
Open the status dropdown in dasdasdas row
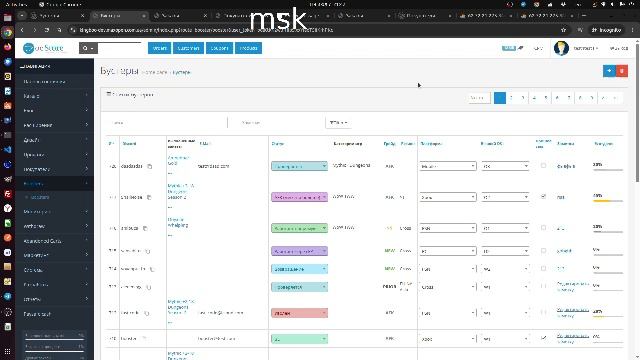pos(299,166)
